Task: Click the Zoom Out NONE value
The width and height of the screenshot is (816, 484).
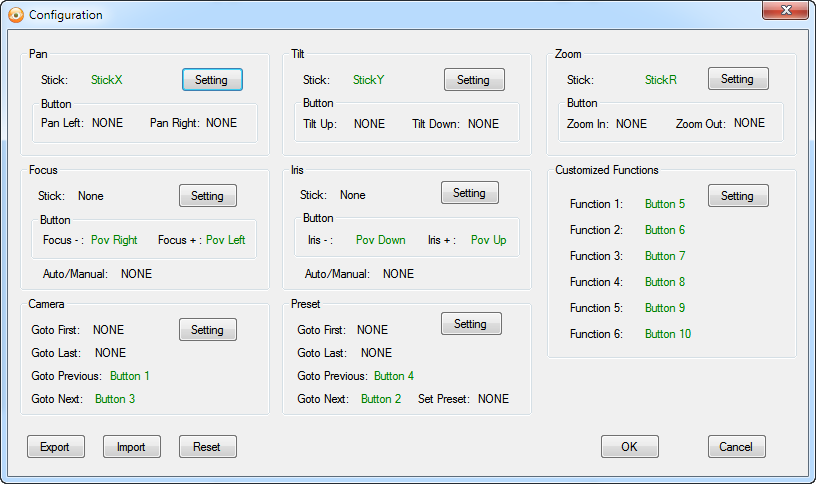Action: coord(749,123)
